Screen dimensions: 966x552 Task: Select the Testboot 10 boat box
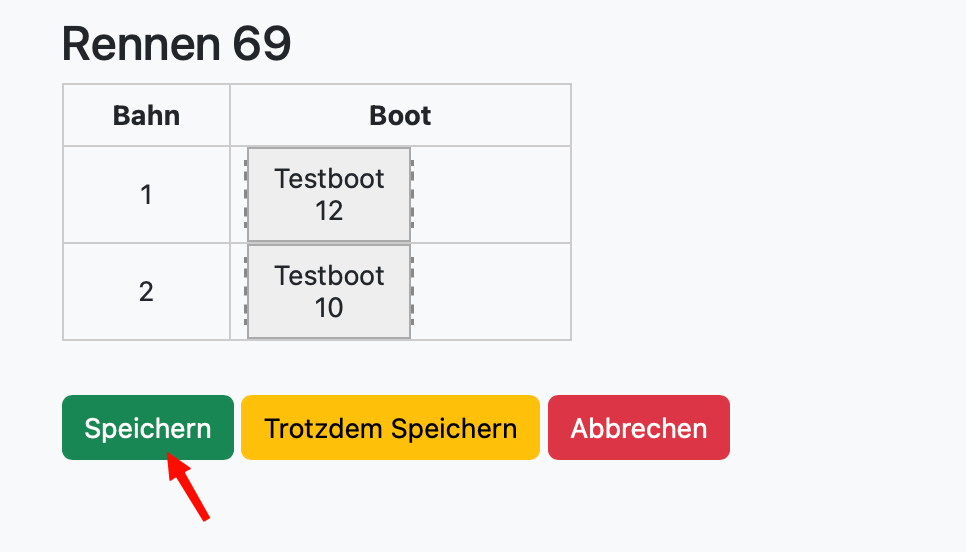click(329, 291)
